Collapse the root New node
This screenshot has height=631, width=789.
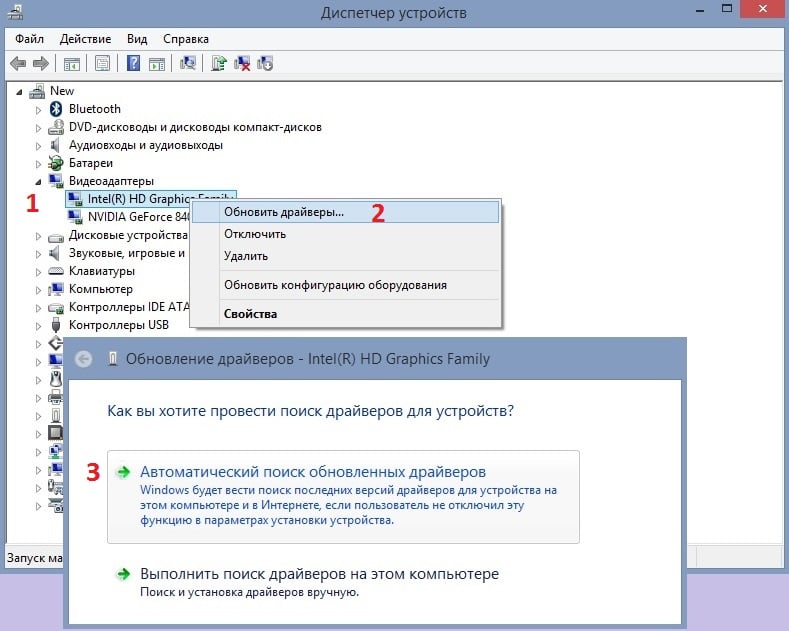click(x=19, y=92)
